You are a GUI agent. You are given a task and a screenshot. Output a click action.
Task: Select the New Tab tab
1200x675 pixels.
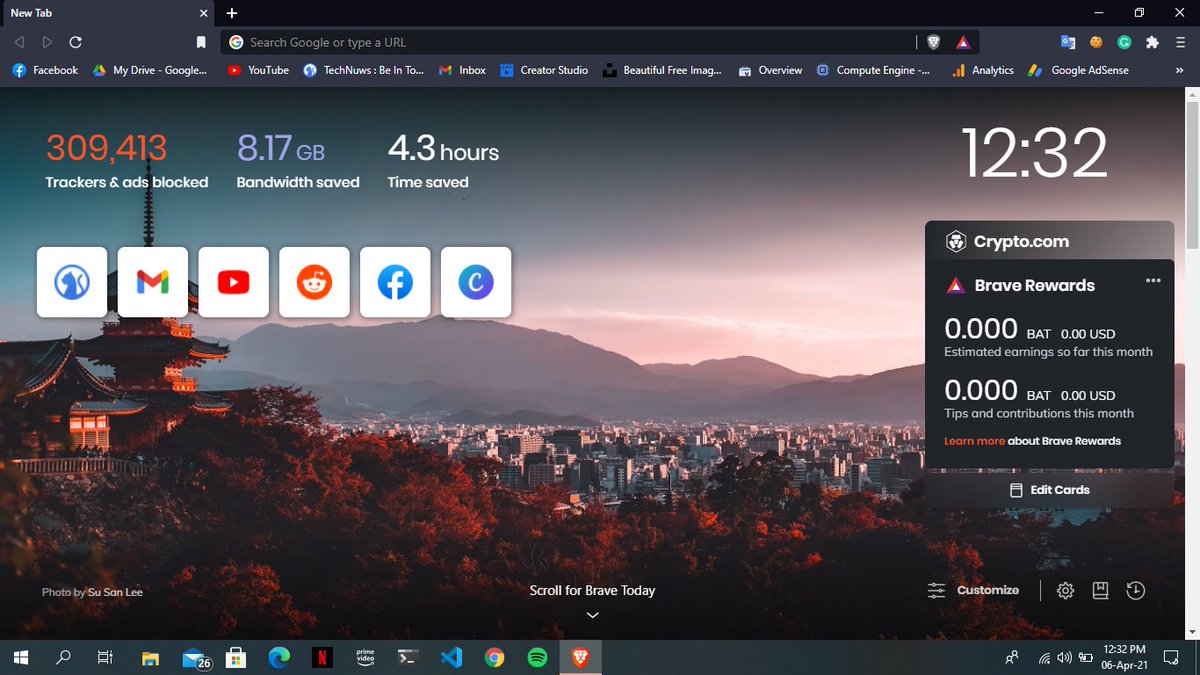click(x=107, y=13)
